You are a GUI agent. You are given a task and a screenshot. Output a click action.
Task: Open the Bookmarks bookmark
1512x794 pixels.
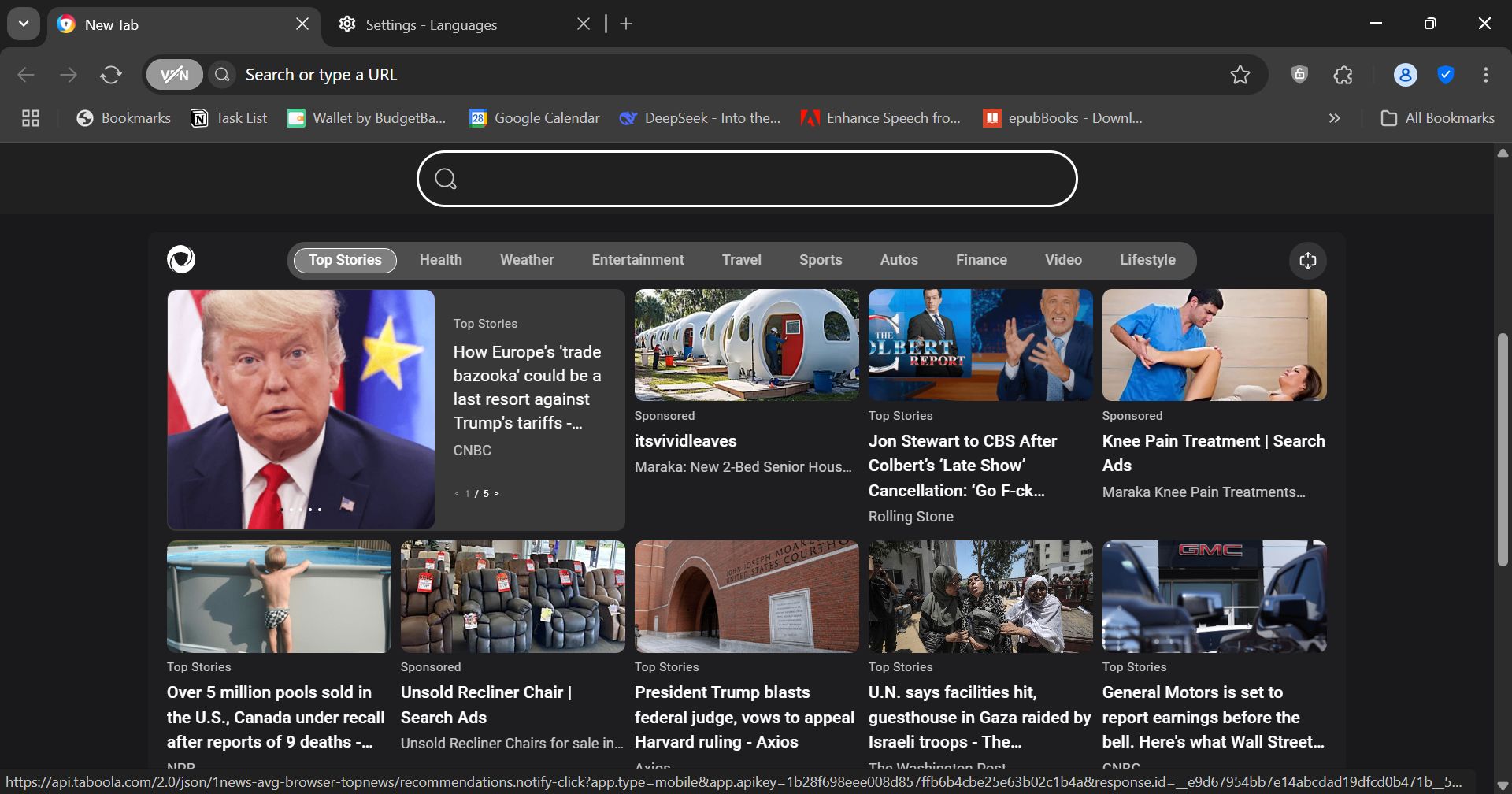[x=124, y=118]
